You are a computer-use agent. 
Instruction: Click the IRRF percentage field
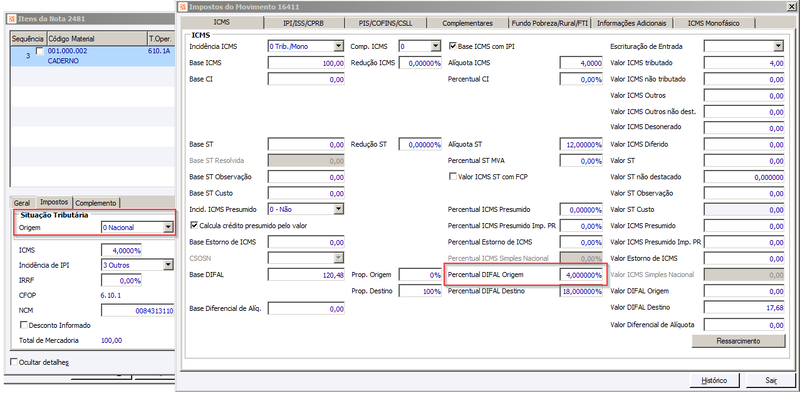coord(121,281)
